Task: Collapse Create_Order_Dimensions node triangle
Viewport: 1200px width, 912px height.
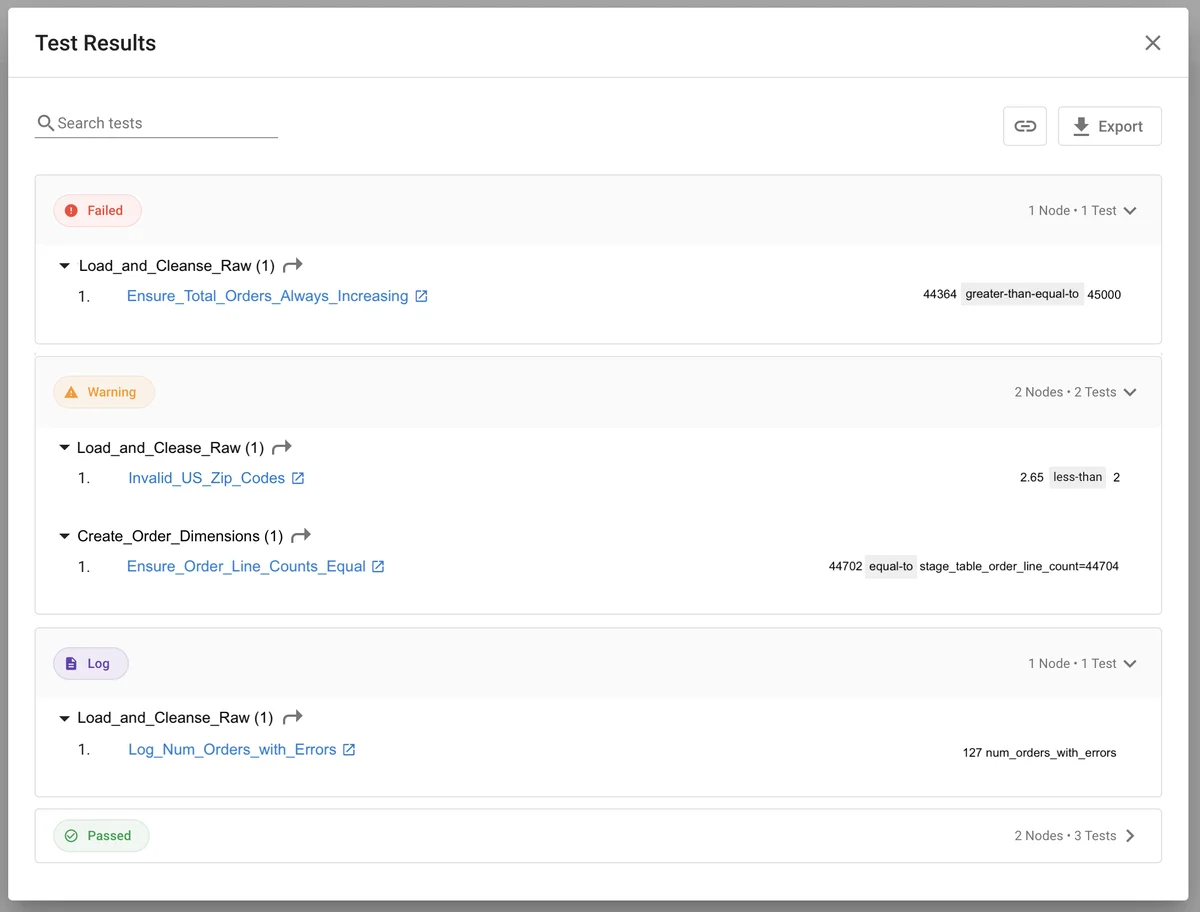Action: (64, 537)
